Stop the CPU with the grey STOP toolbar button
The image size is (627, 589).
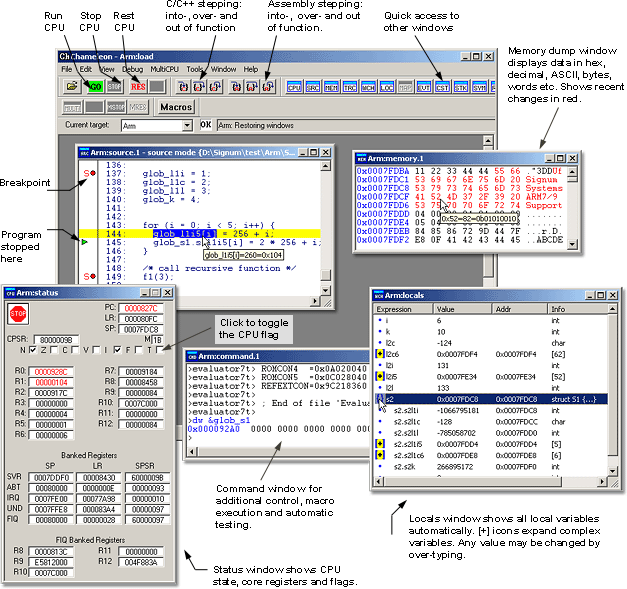pos(114,86)
